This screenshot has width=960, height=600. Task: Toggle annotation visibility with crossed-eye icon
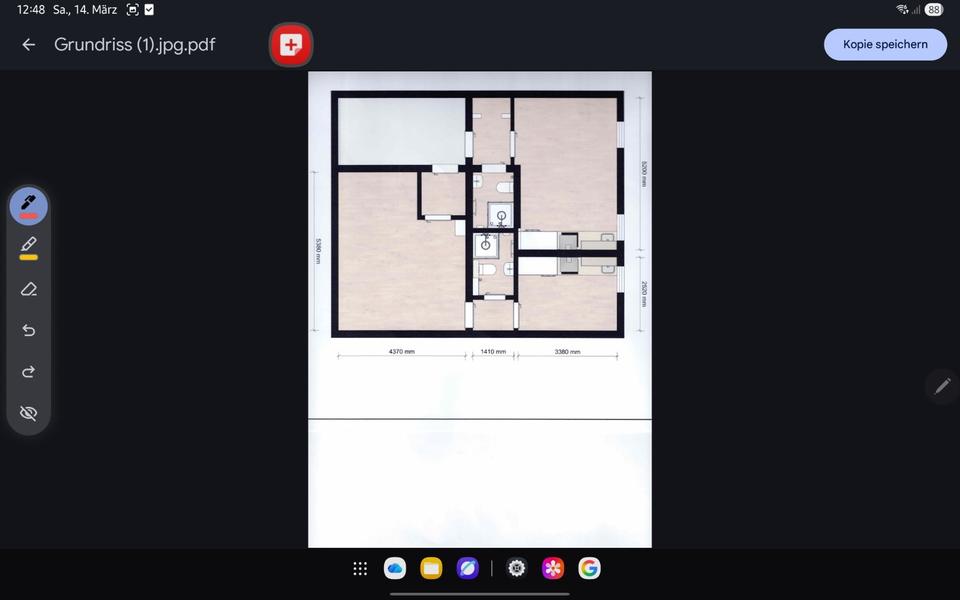click(28, 413)
